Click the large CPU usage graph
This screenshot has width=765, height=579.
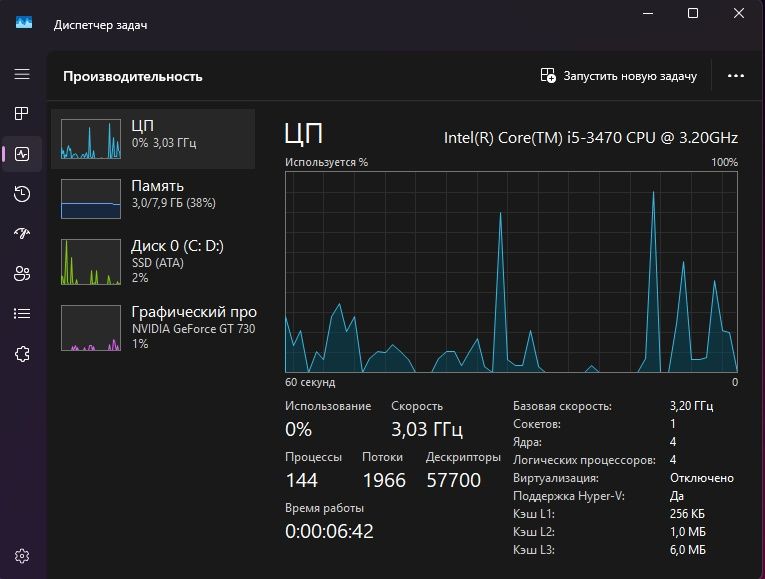511,272
